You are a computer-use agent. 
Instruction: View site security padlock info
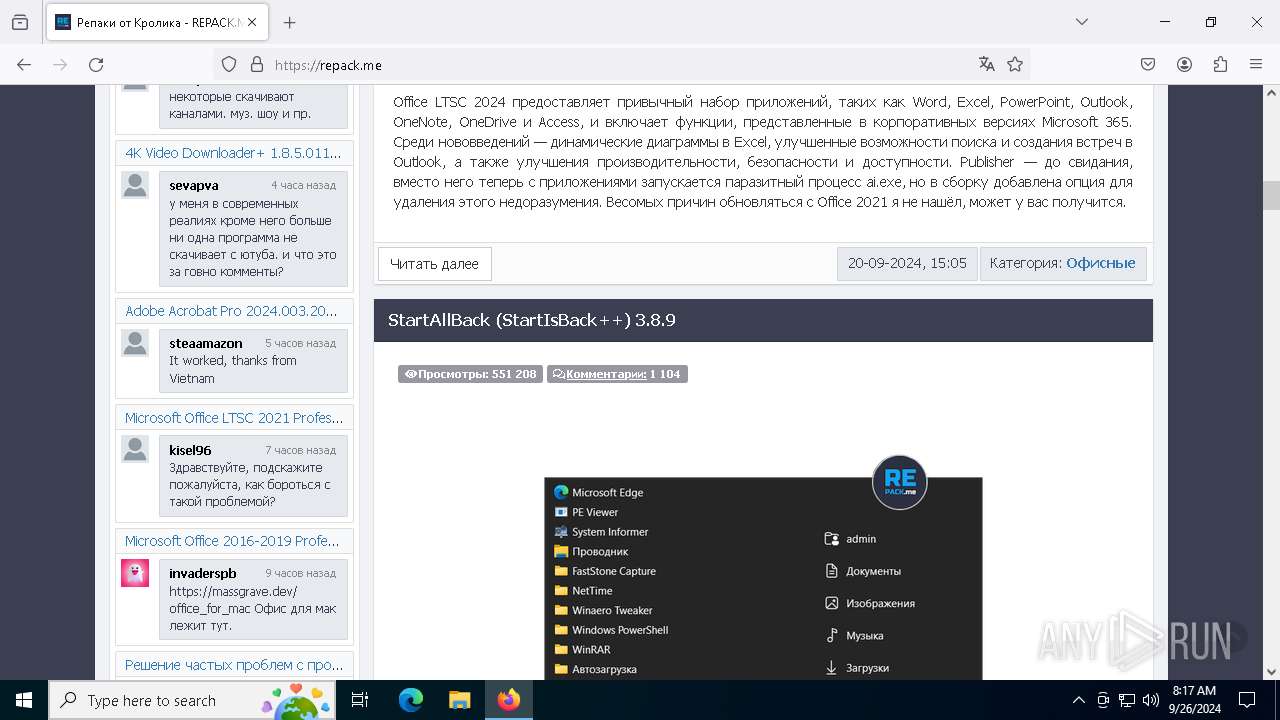tap(257, 64)
